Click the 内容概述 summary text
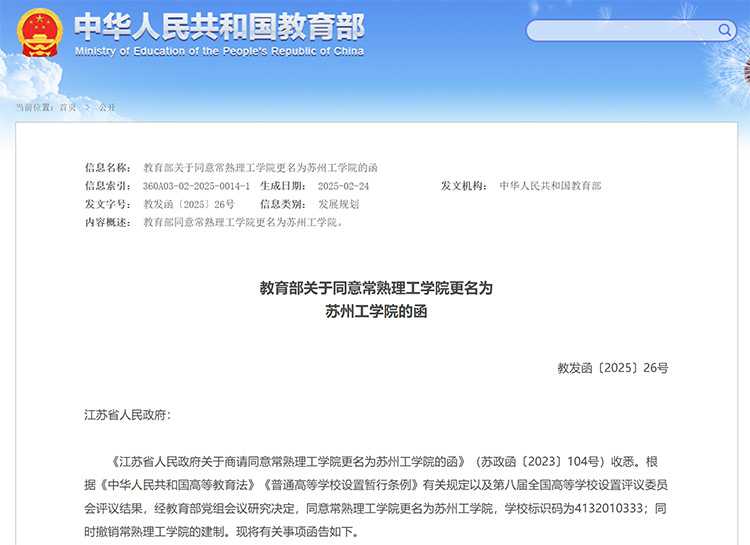The image size is (750, 545). (243, 222)
